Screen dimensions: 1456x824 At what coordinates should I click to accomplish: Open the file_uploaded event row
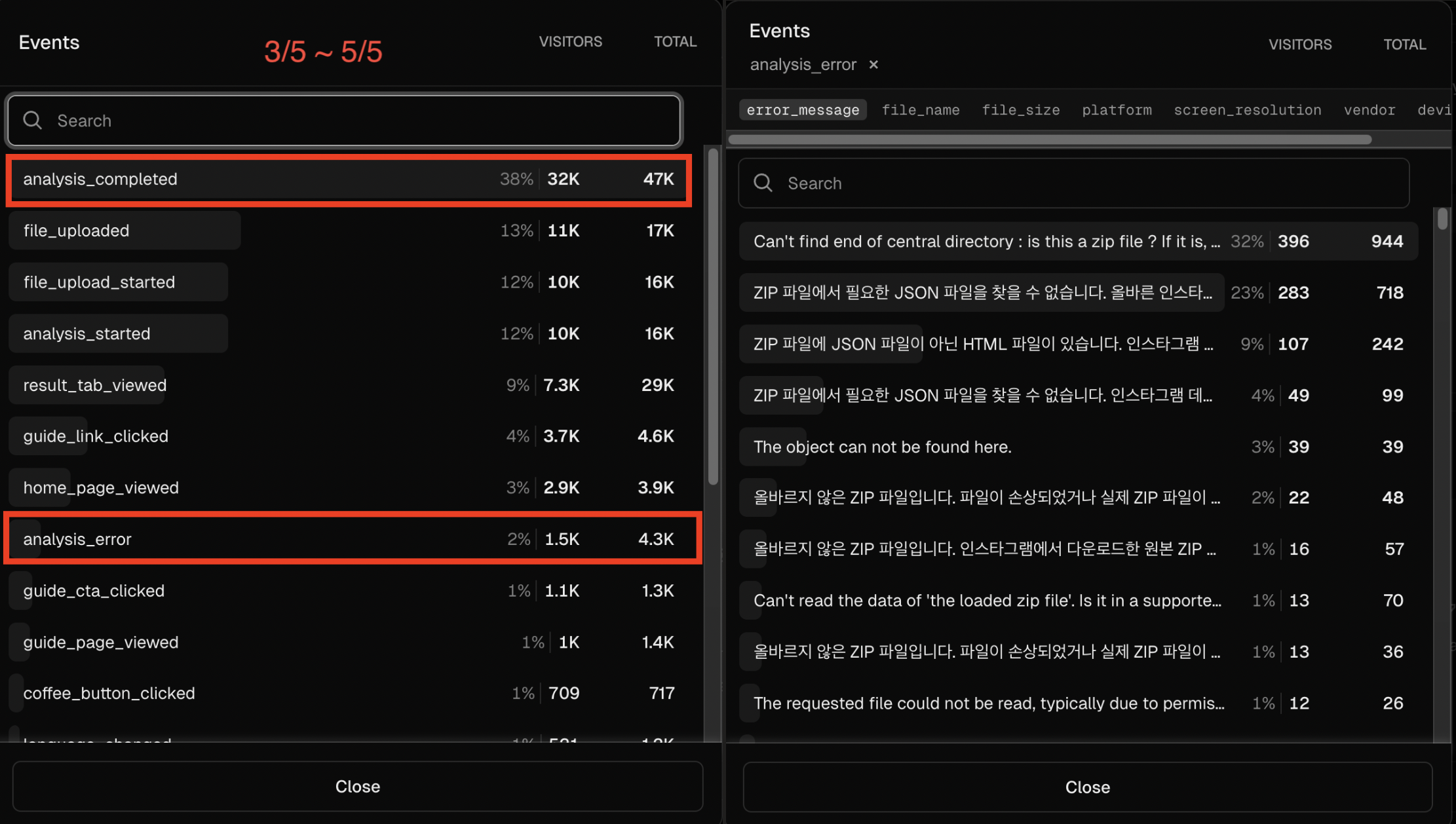point(349,231)
